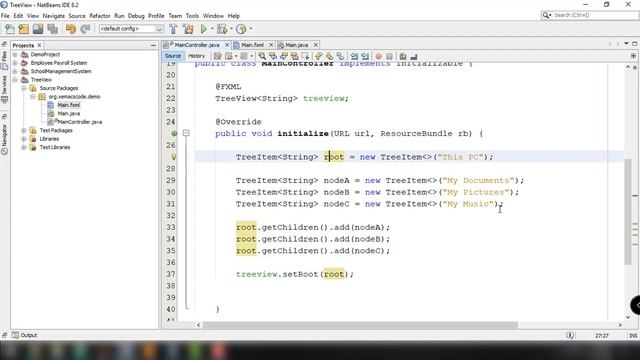
Task: Click the New Project toolbar icon
Action: [x=24, y=29]
